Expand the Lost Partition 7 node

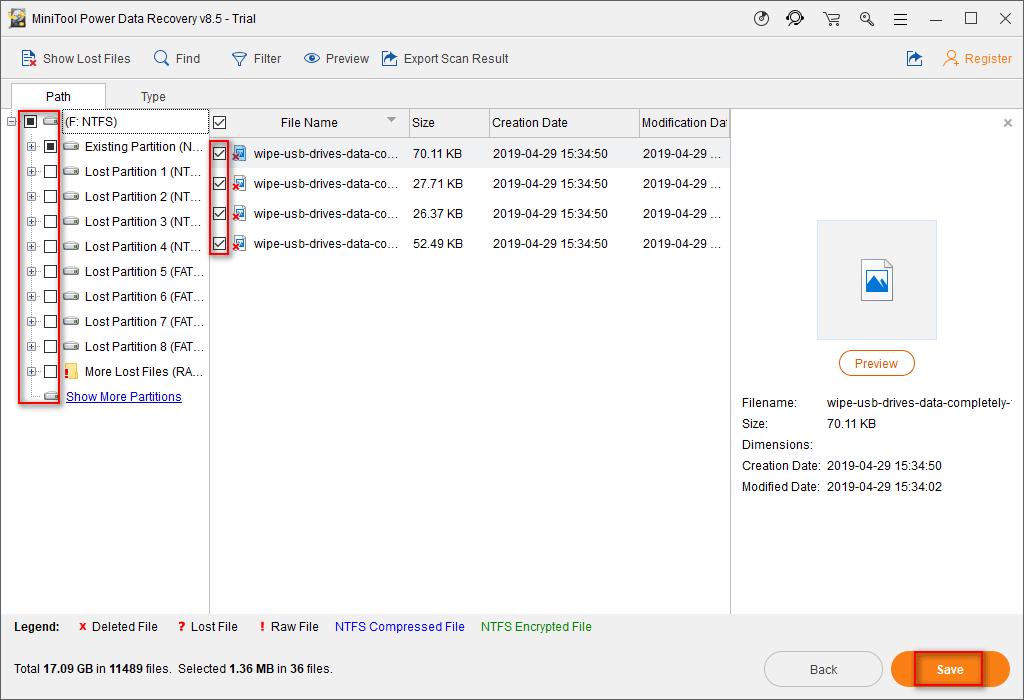pos(31,321)
